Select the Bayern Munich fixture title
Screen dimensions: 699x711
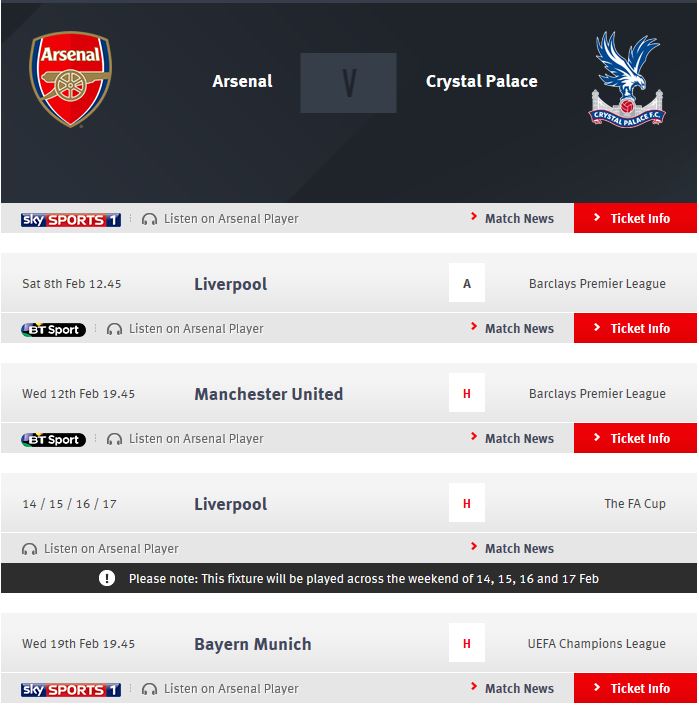252,643
